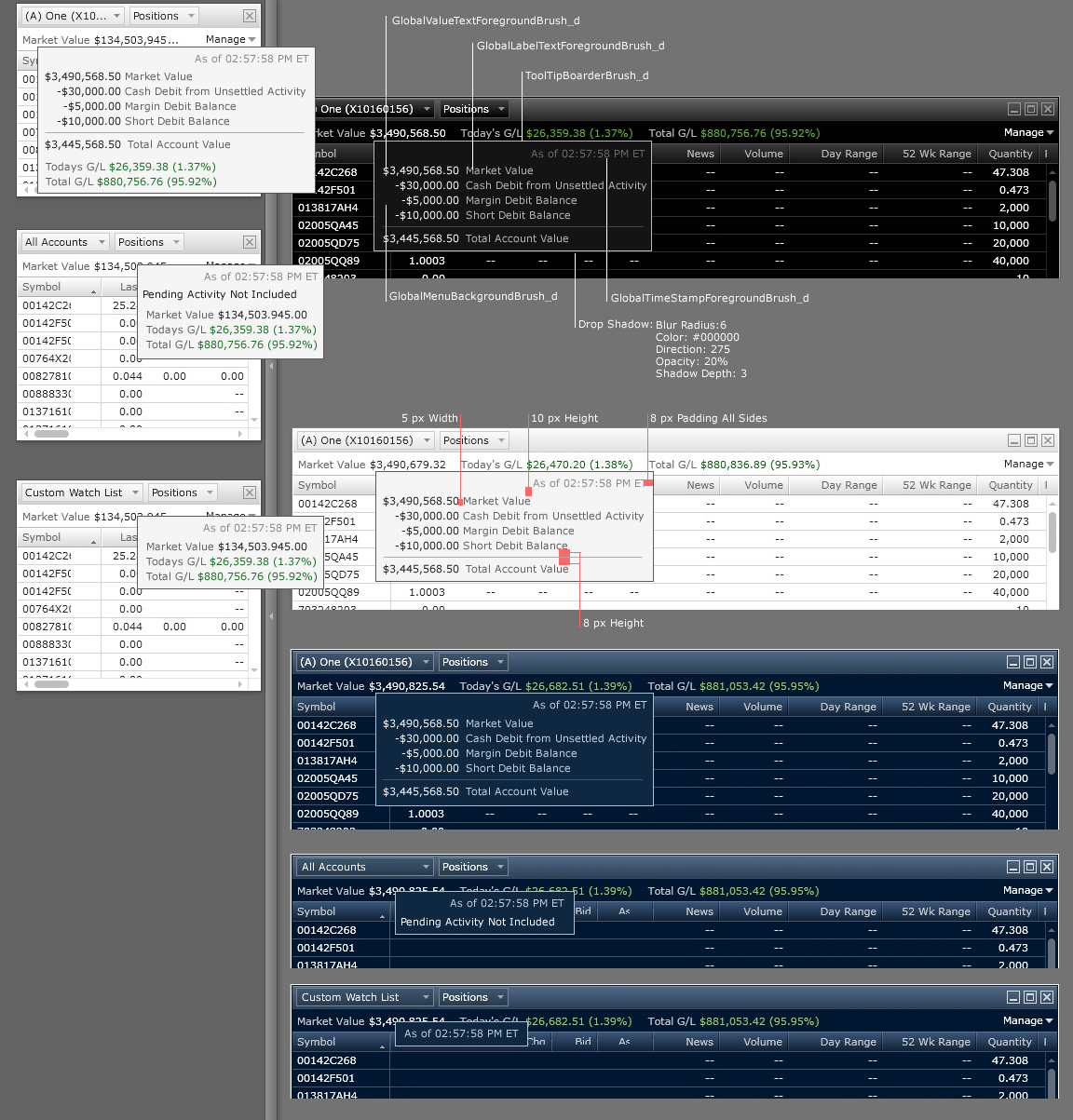Close the dark blue All Accounts window
This screenshot has height=1120, width=1073.
[x=1047, y=867]
